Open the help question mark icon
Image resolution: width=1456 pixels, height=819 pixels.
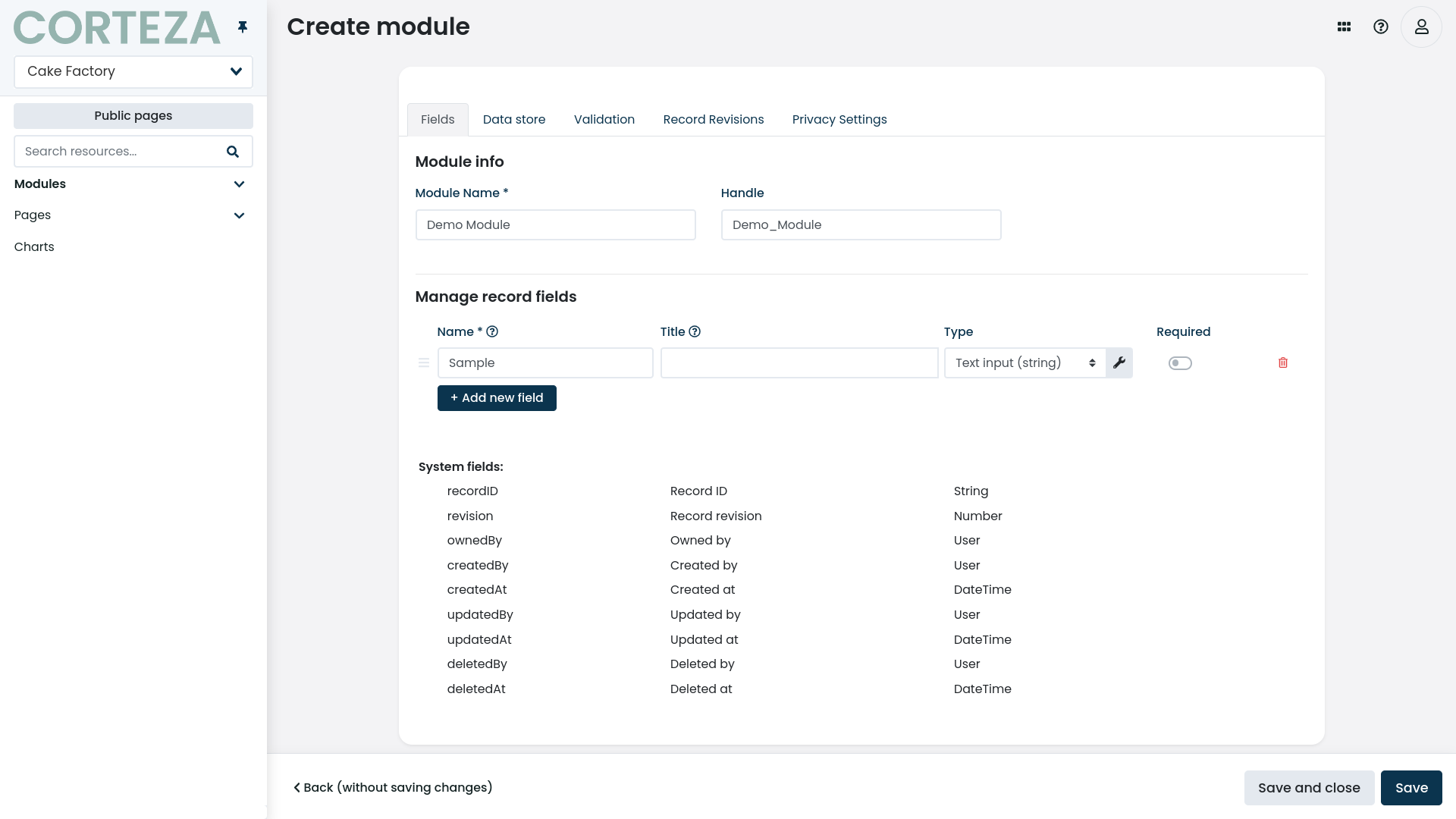point(1381,27)
